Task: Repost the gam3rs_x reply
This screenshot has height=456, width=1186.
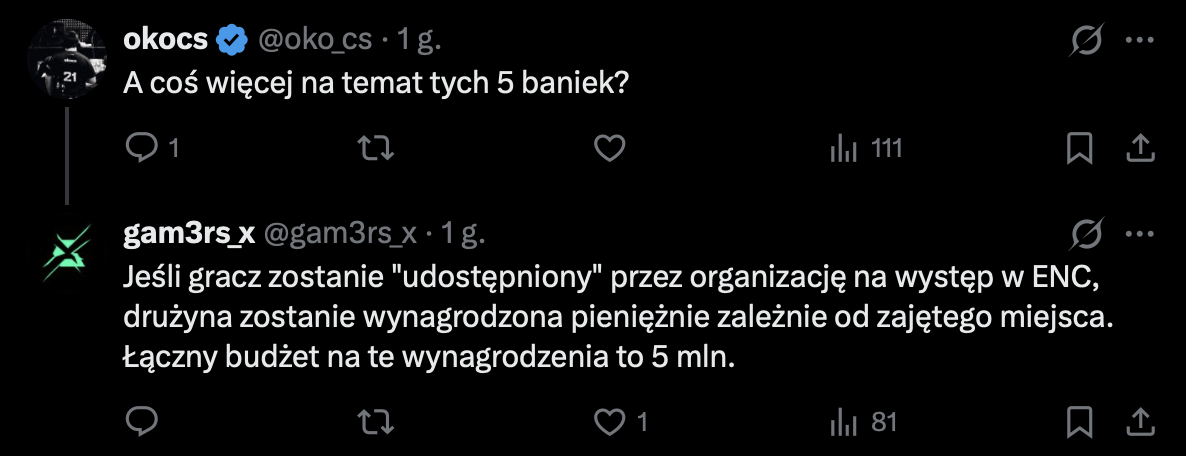Action: [375, 422]
